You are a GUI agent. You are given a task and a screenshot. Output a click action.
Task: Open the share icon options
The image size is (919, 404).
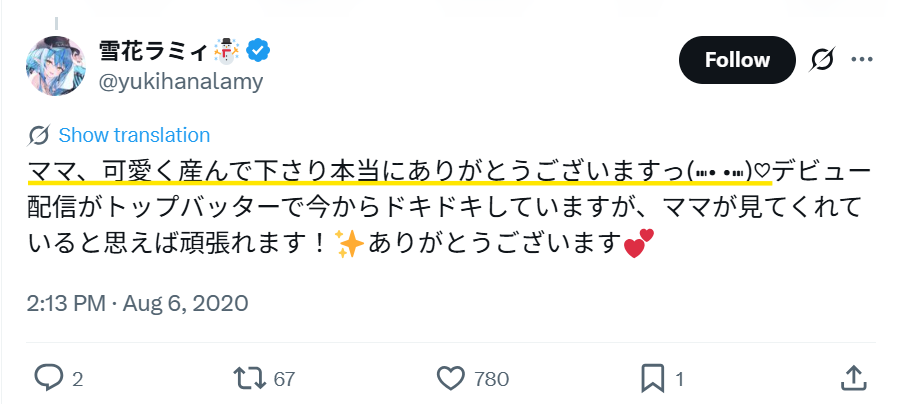pyautogui.click(x=853, y=377)
